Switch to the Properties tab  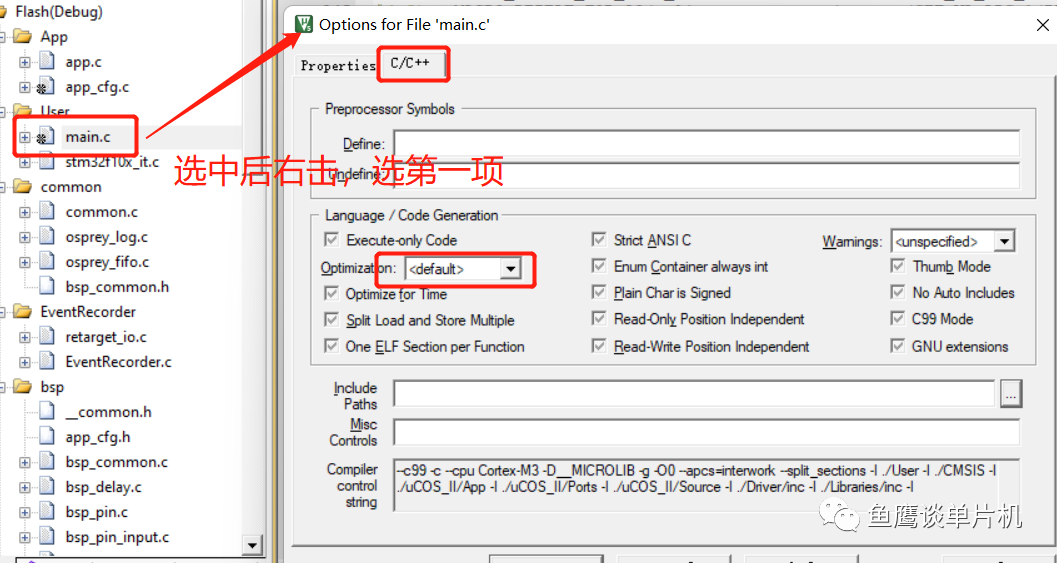point(337,65)
